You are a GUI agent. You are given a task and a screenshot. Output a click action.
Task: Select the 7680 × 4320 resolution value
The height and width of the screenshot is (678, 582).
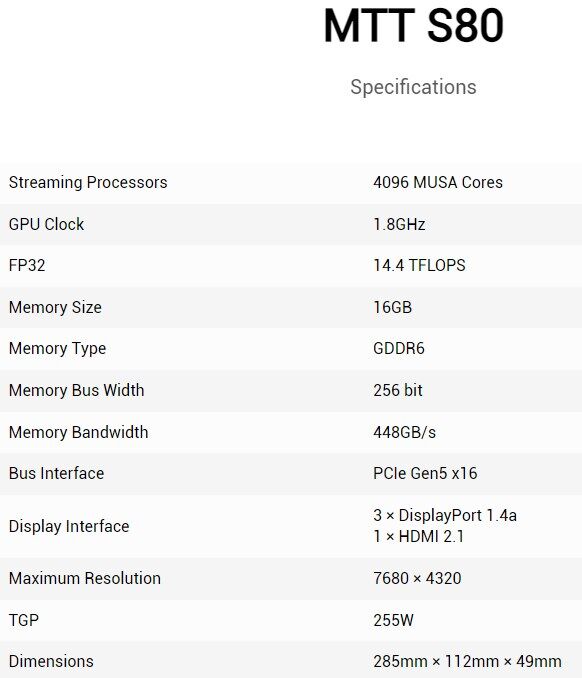(417, 579)
